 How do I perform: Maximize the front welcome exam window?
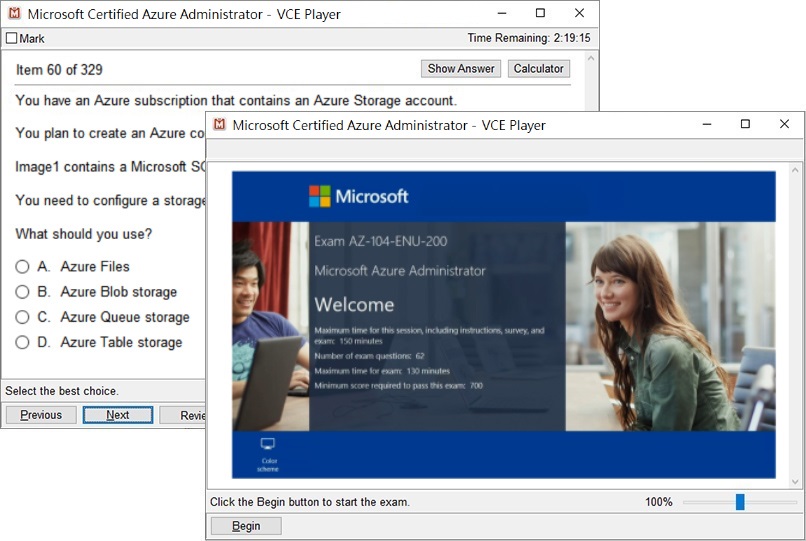click(744, 124)
